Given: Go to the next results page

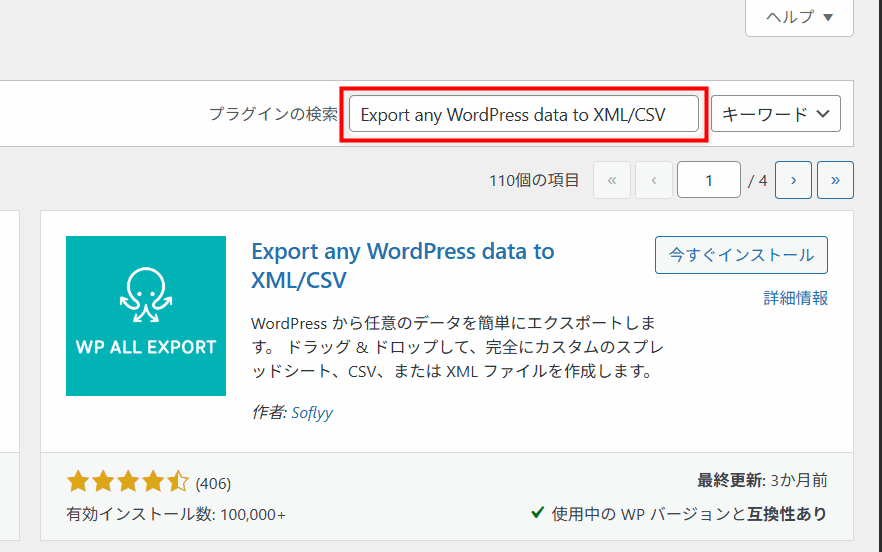Looking at the screenshot, I should point(793,180).
